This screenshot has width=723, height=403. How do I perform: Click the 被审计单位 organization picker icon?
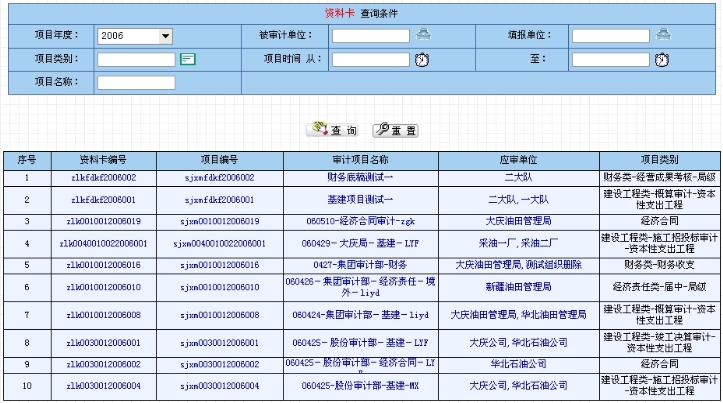pyautogui.click(x=424, y=36)
